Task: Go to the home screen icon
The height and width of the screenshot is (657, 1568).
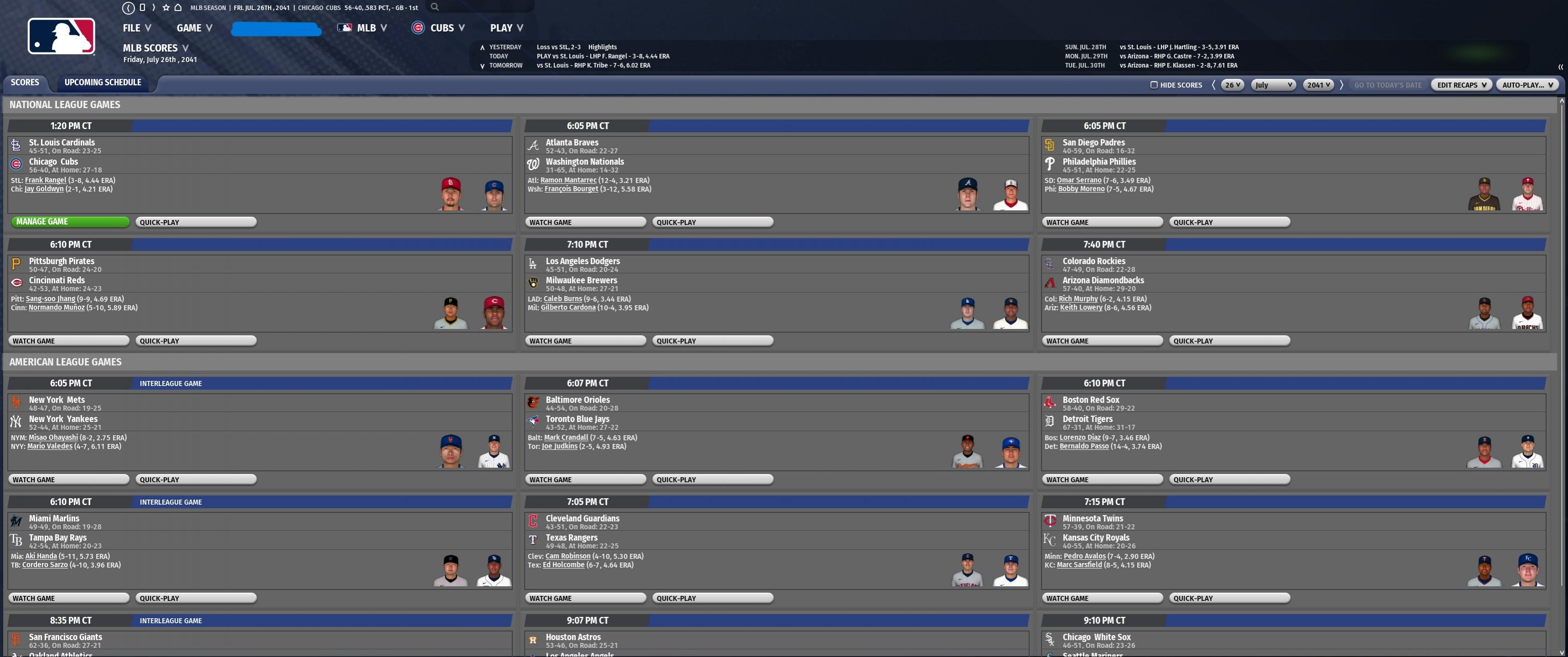Action: pos(178,8)
